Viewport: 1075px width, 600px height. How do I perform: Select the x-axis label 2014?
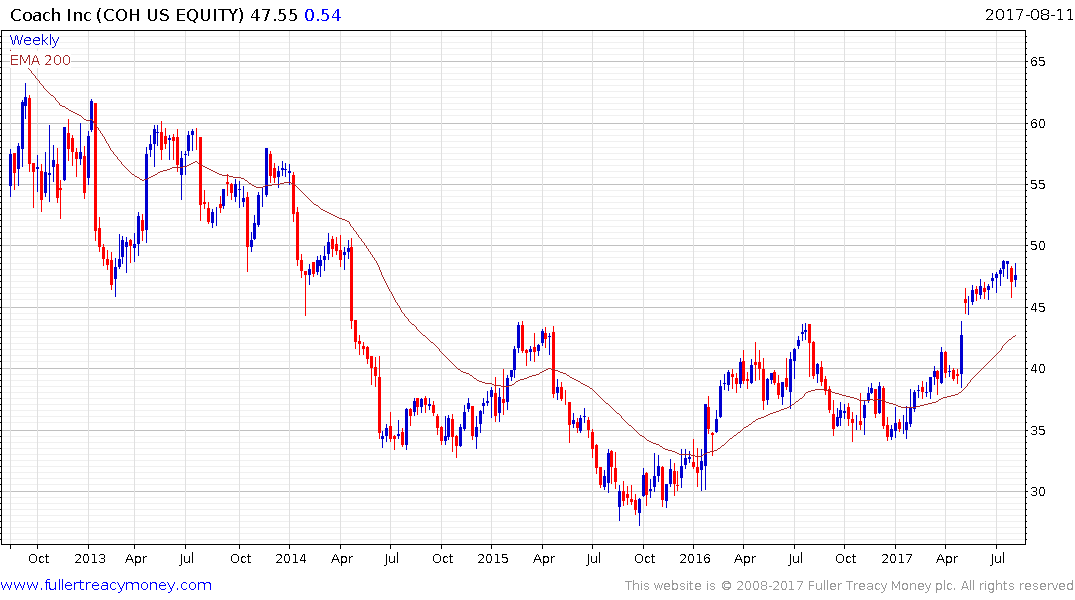point(291,558)
